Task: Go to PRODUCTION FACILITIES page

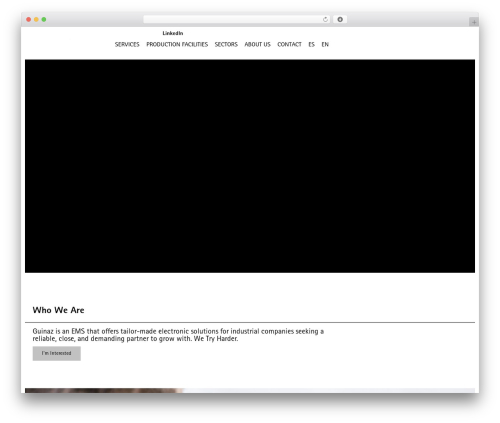Action: tap(177, 44)
